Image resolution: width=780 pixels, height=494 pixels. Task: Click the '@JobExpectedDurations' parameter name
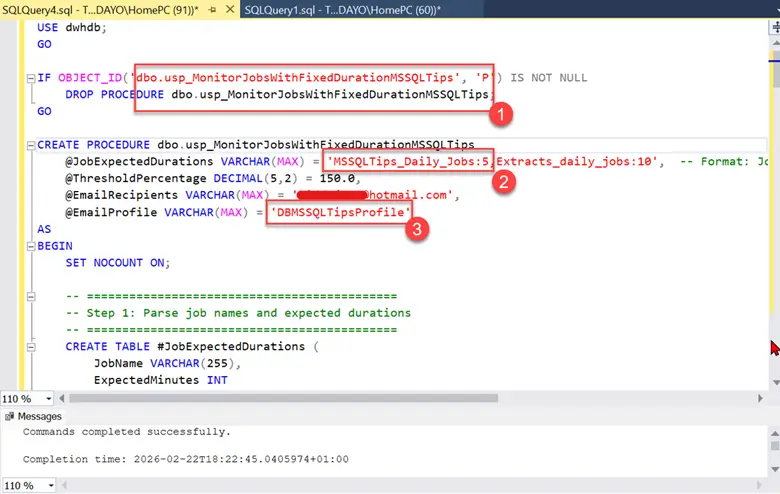139,162
